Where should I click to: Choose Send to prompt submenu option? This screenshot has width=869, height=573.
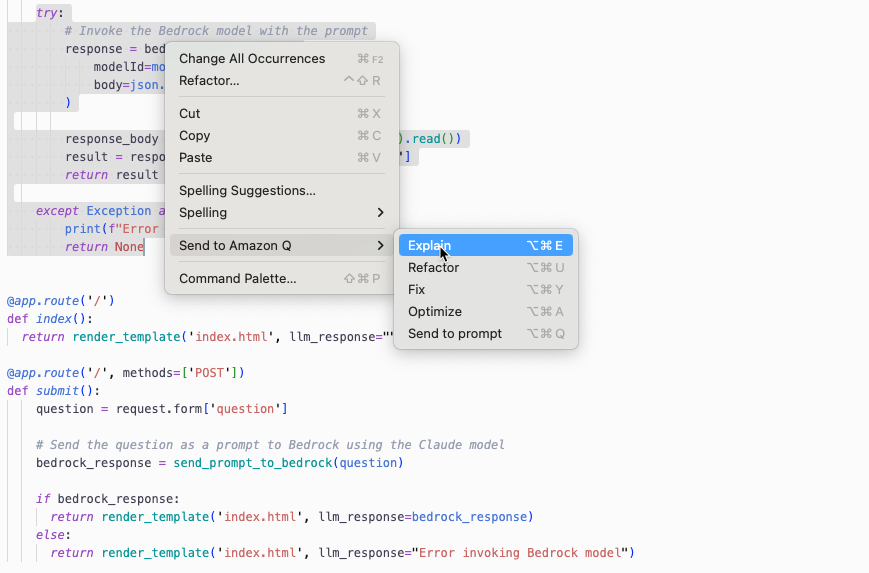click(455, 334)
